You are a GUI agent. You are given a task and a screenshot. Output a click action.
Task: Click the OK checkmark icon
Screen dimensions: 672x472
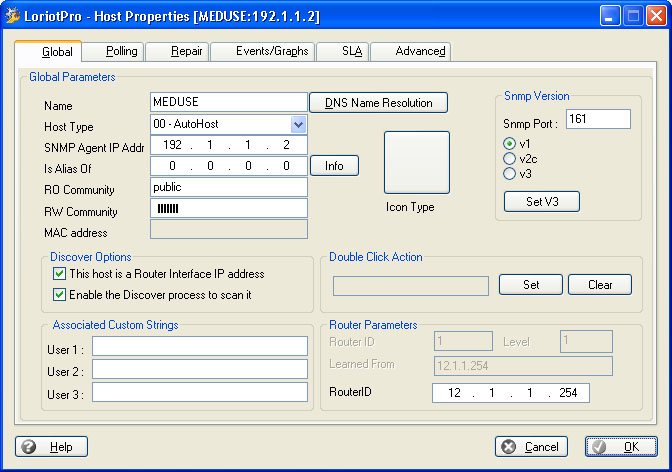tap(599, 447)
